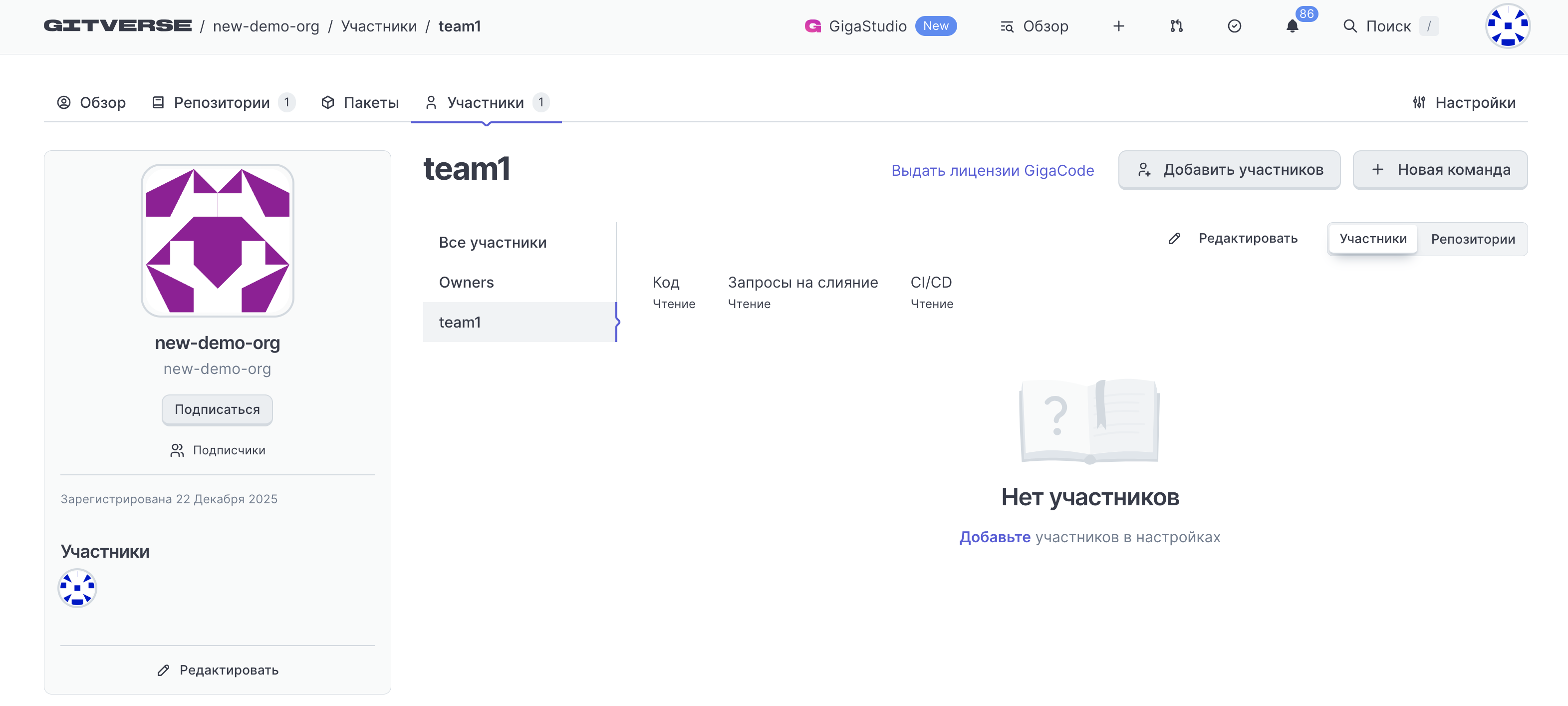Open the notifications bell

pyautogui.click(x=1292, y=26)
